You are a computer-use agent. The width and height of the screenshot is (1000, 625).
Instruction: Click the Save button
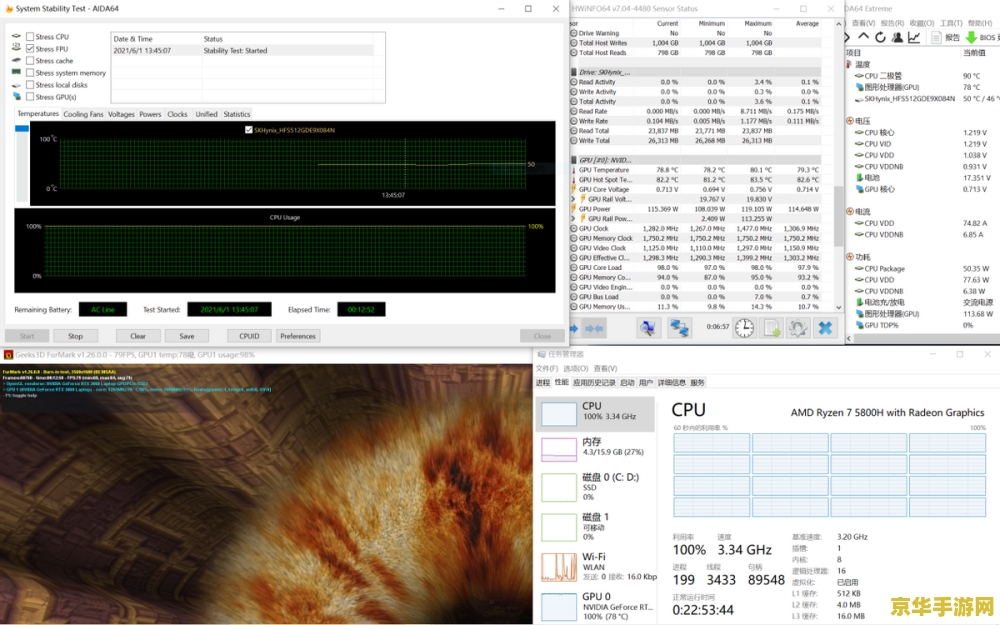(187, 336)
